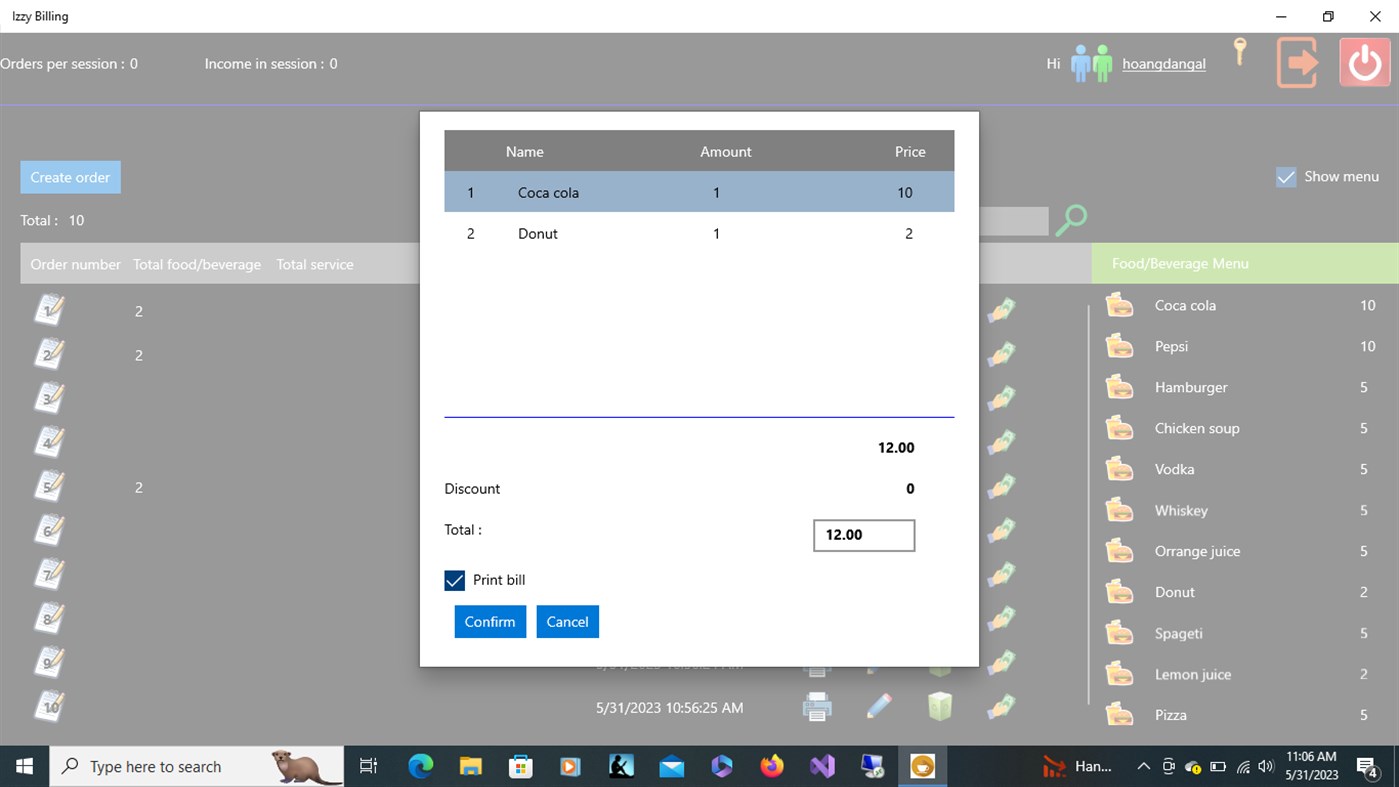Click the Pepsi menu food icon
The width and height of the screenshot is (1399, 787).
pyautogui.click(x=1120, y=347)
